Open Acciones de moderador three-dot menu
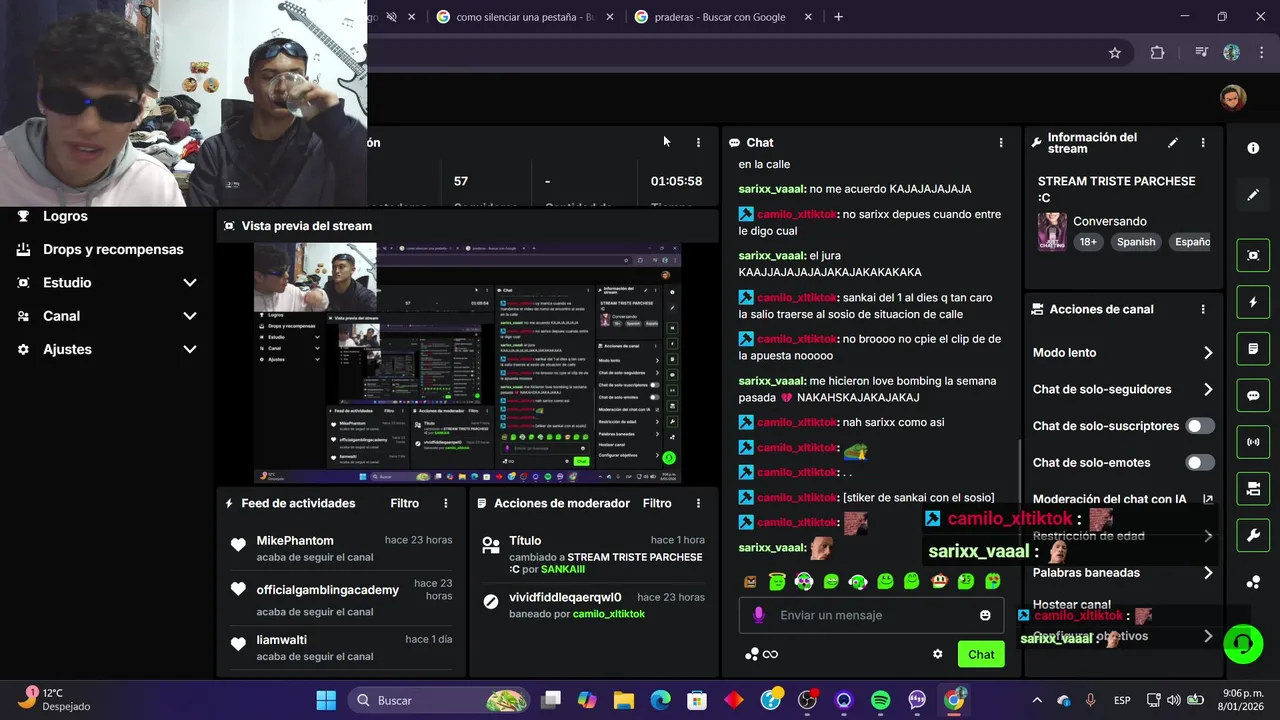 tap(698, 503)
